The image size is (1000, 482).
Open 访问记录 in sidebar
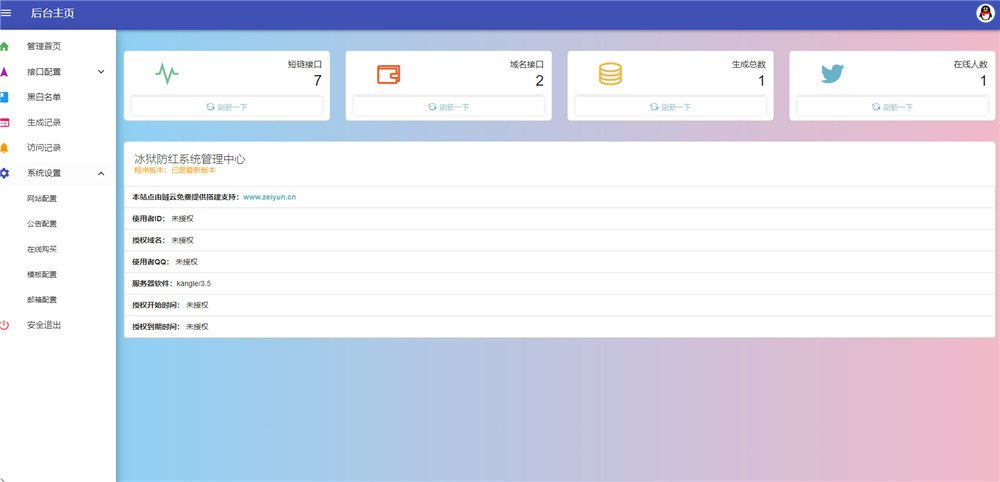click(44, 148)
